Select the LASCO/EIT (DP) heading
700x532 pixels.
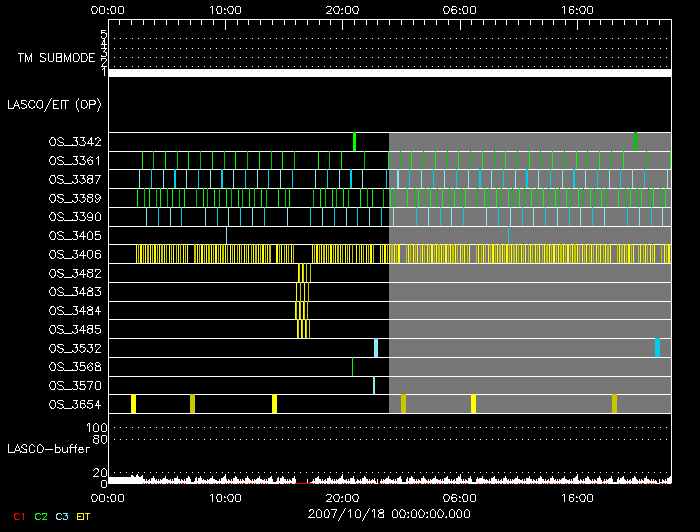[53, 104]
